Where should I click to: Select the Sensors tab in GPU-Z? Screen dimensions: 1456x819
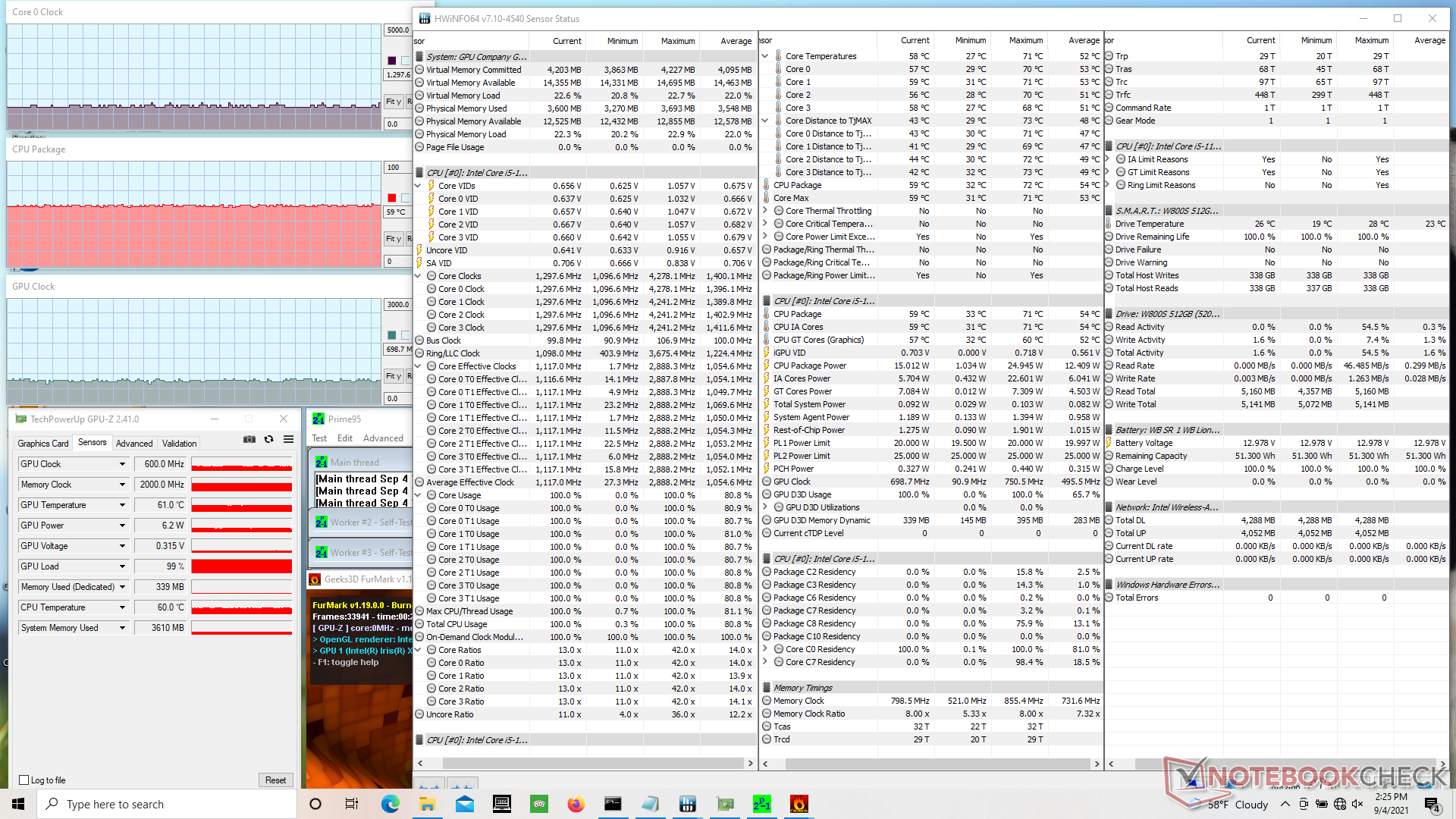[x=93, y=442]
